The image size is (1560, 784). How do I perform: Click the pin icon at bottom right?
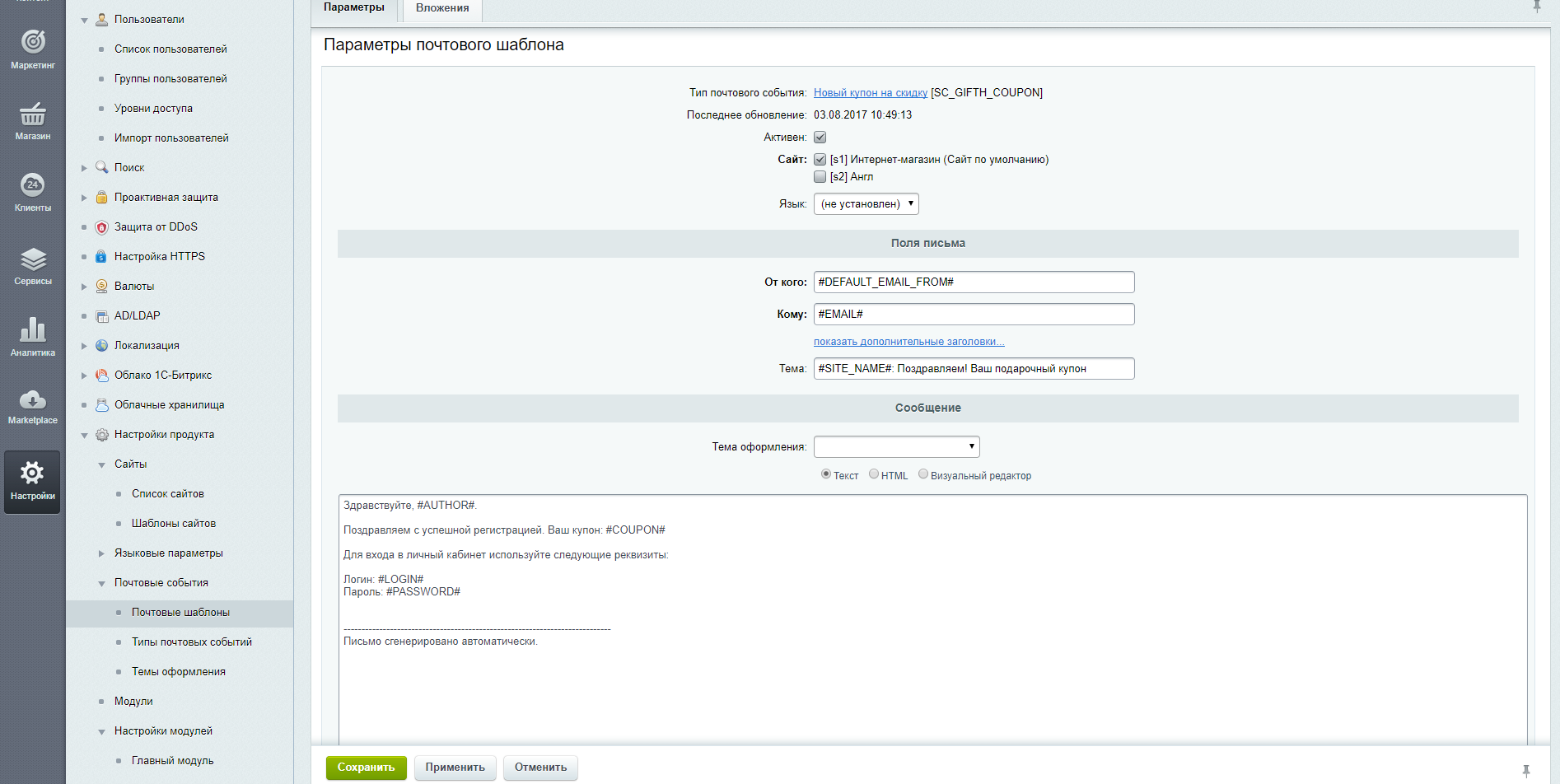[x=1525, y=771]
